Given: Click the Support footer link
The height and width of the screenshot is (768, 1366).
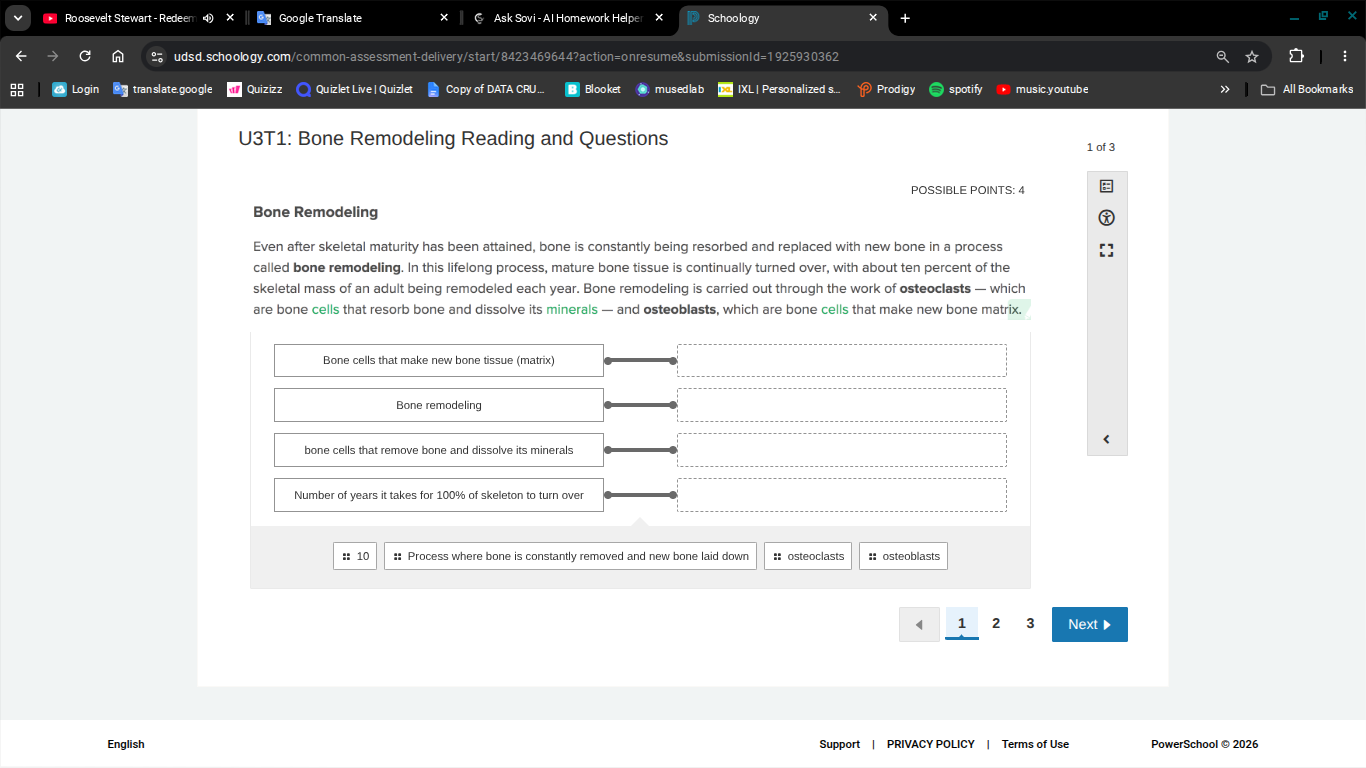Looking at the screenshot, I should (x=839, y=744).
